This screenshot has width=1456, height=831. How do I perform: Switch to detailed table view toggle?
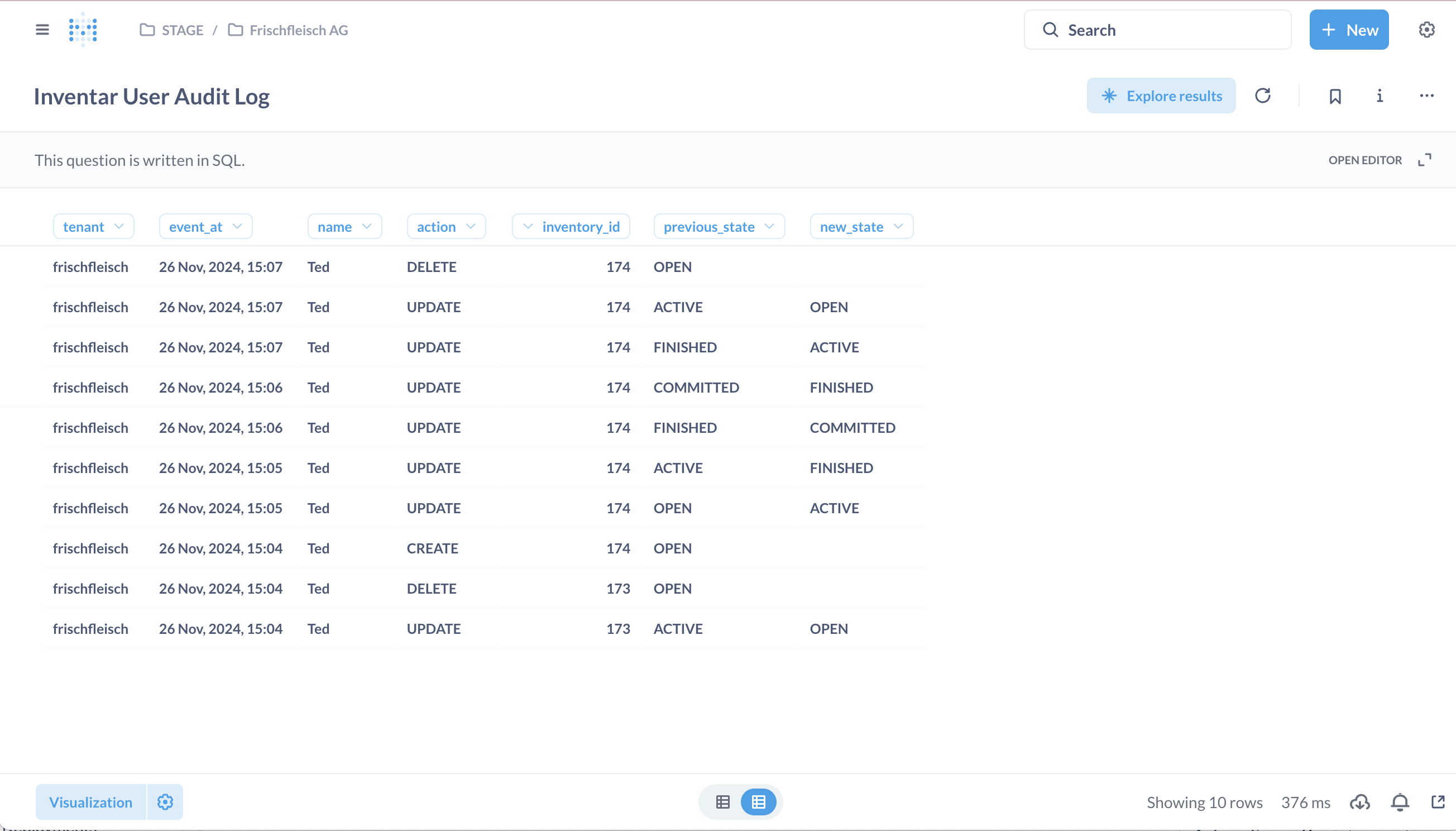pos(758,802)
